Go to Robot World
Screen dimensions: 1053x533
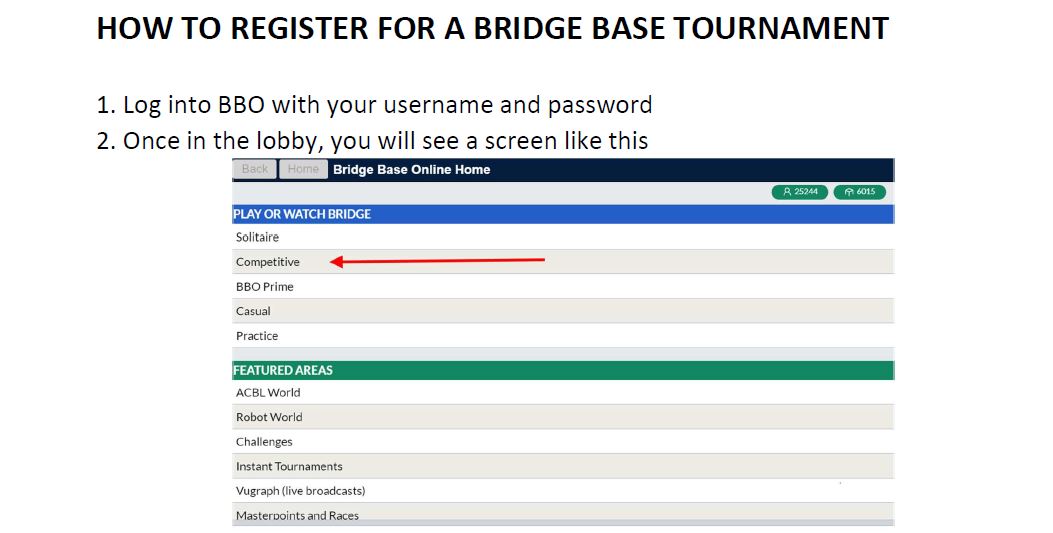pyautogui.click(x=563, y=417)
